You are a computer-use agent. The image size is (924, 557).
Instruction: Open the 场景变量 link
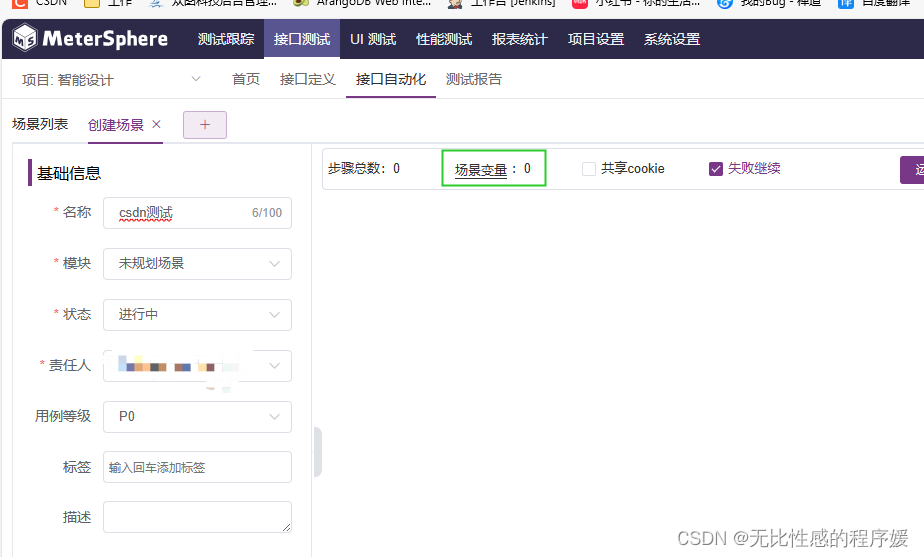click(481, 170)
